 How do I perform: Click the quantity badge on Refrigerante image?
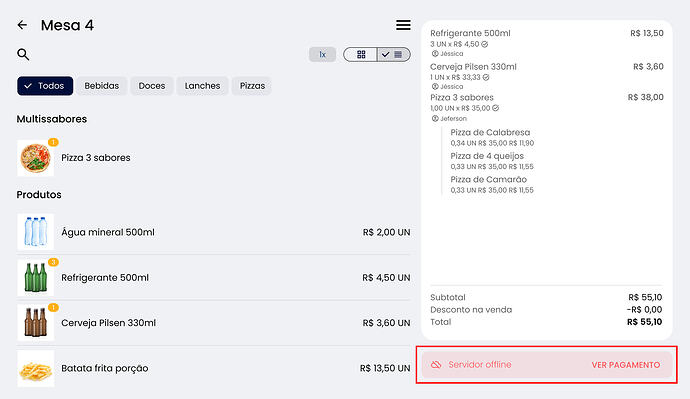[x=53, y=262]
